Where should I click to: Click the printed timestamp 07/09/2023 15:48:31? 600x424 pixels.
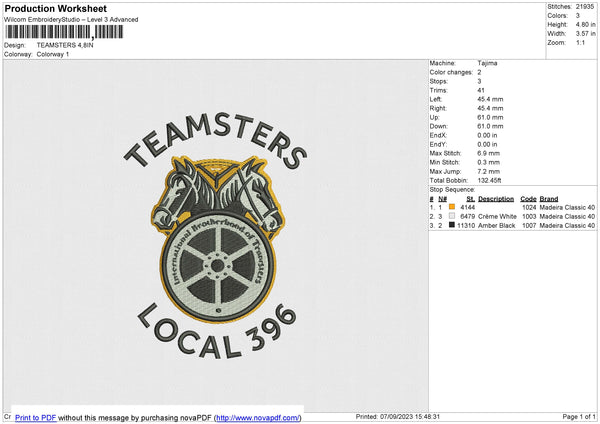pyautogui.click(x=410, y=416)
